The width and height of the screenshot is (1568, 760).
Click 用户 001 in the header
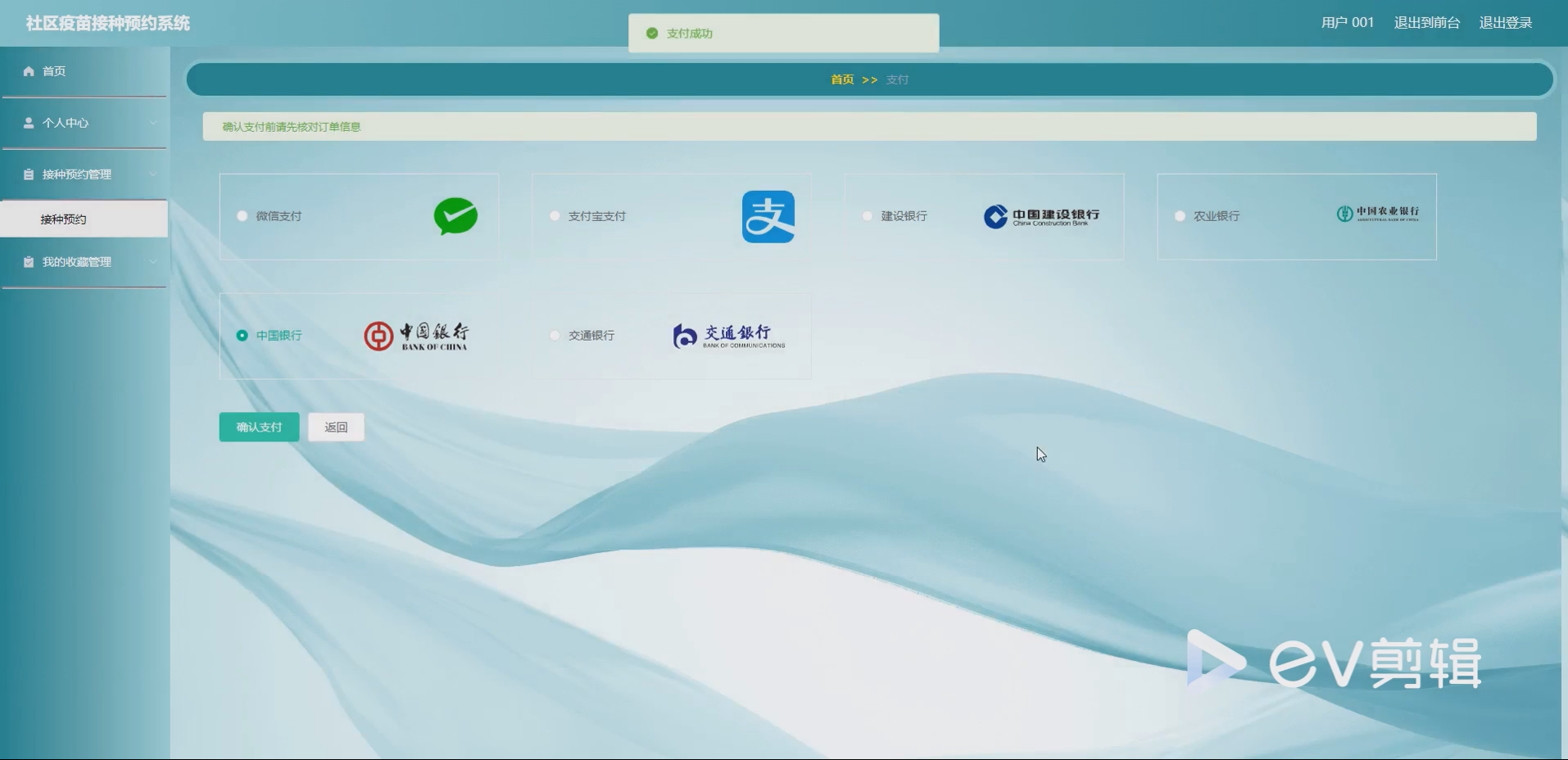1348,23
